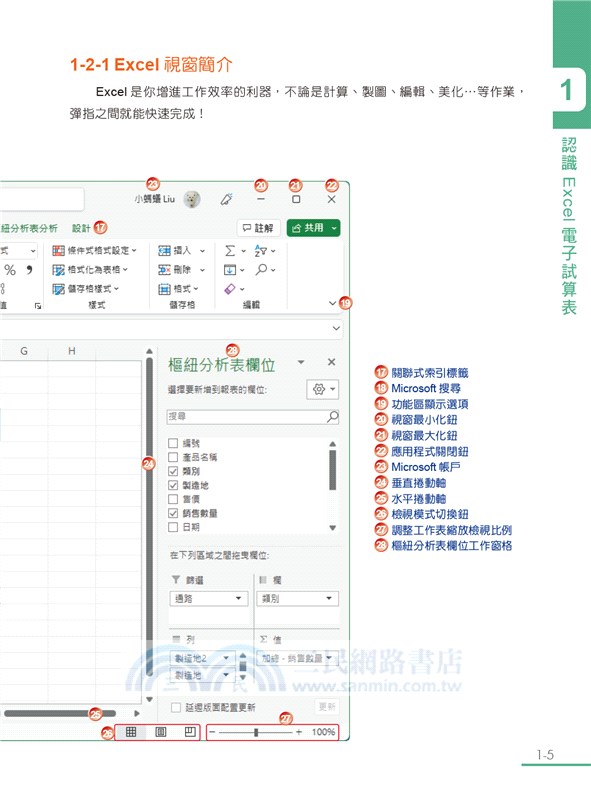This screenshot has width=591, height=800.
Task: Click the Clear eraser icon
Action: (x=230, y=289)
